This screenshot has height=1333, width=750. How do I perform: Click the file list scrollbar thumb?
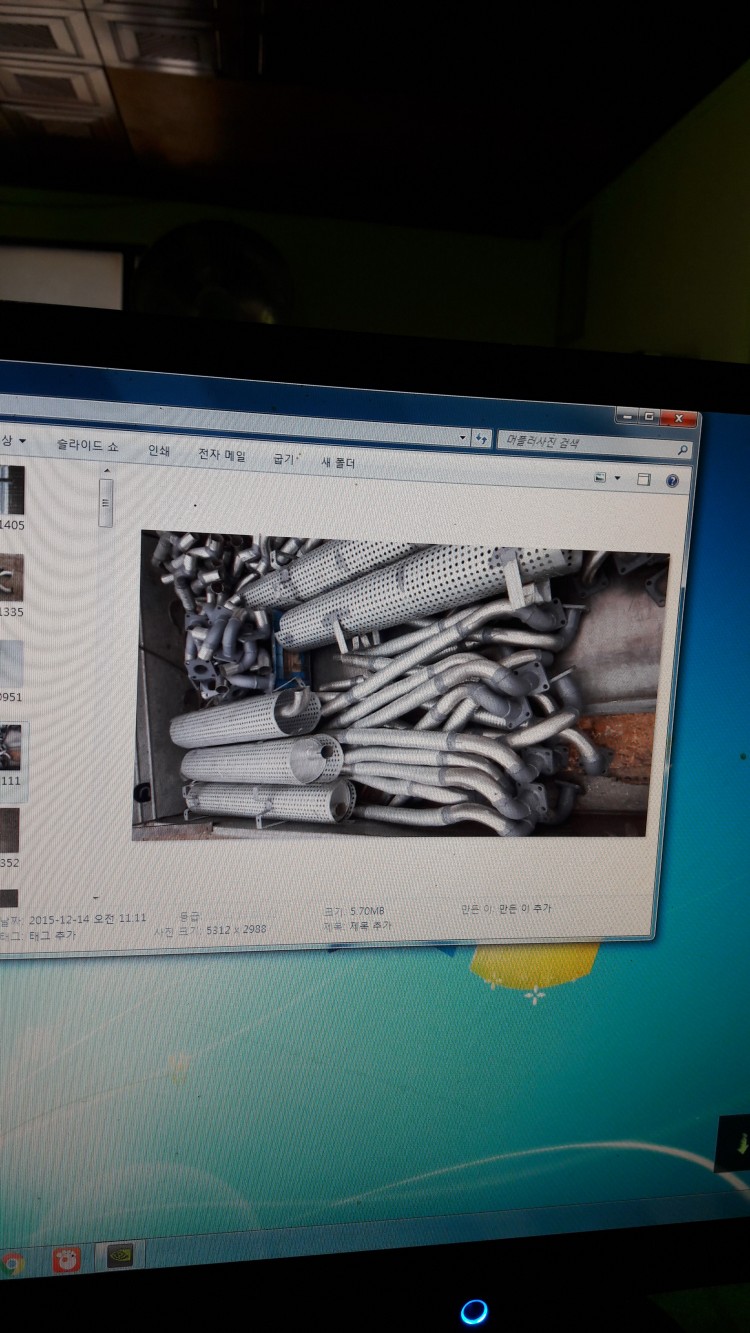pos(106,502)
